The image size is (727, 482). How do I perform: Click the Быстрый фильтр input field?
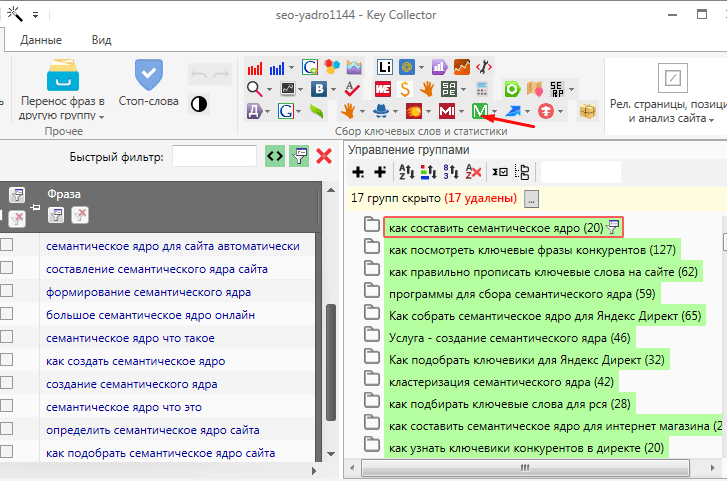coord(214,156)
